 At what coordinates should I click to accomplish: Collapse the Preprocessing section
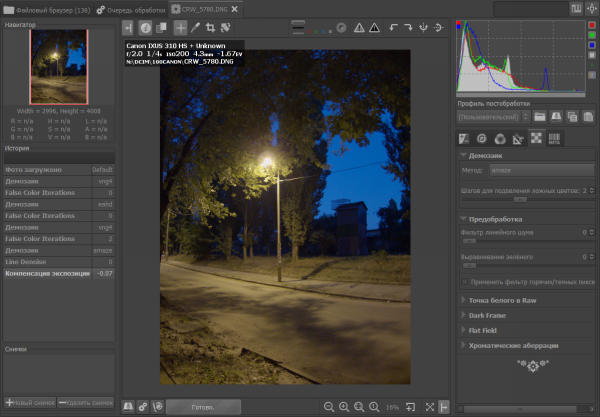(463, 219)
